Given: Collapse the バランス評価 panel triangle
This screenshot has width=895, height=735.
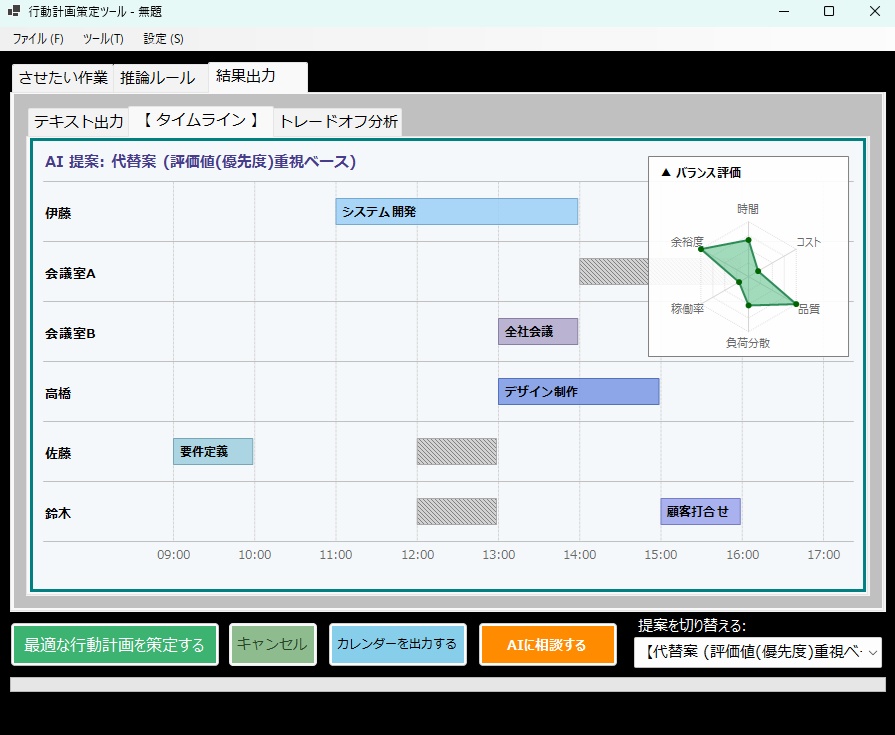Looking at the screenshot, I should pyautogui.click(x=666, y=172).
